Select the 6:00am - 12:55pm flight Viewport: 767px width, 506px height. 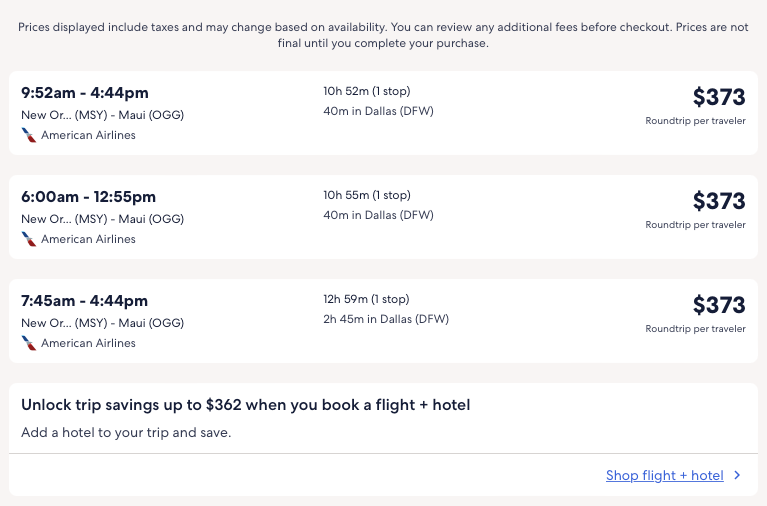[x=88, y=197]
